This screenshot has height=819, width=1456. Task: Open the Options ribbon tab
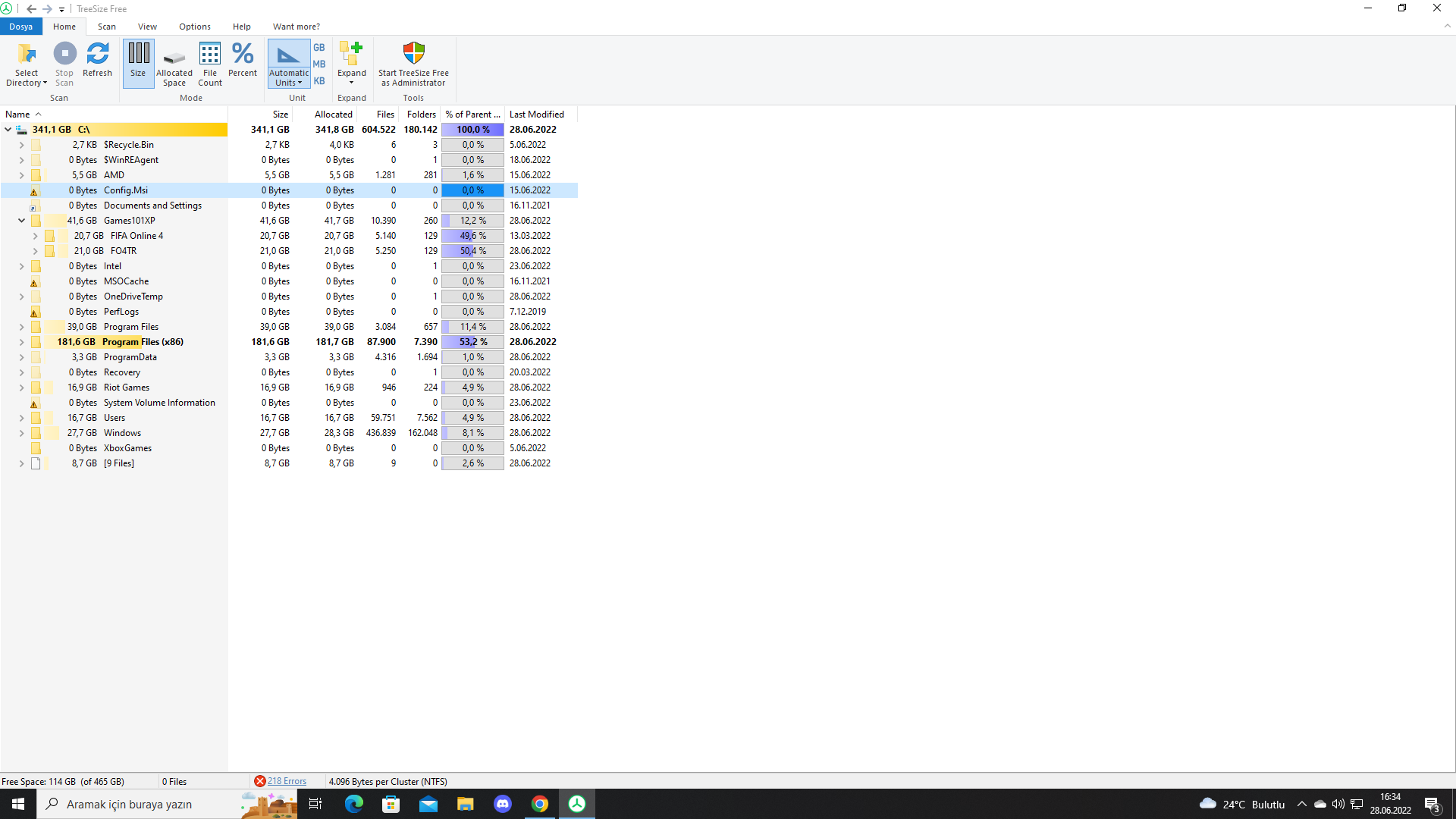pyautogui.click(x=195, y=27)
